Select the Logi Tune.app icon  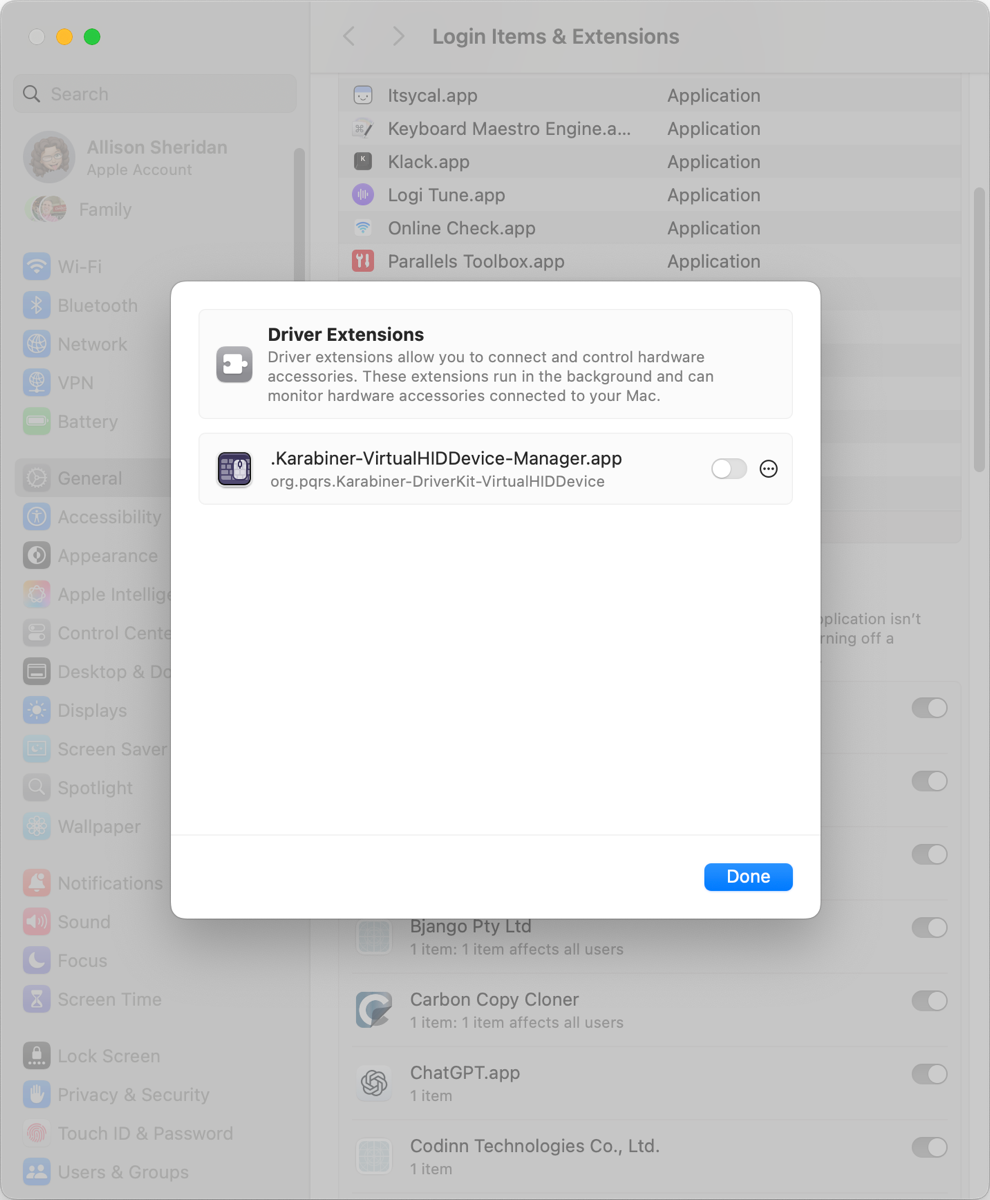[362, 194]
